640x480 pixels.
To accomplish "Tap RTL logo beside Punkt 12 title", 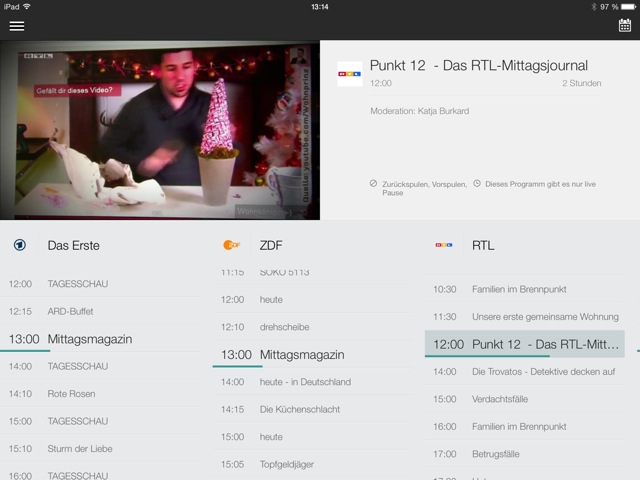I will tap(350, 74).
